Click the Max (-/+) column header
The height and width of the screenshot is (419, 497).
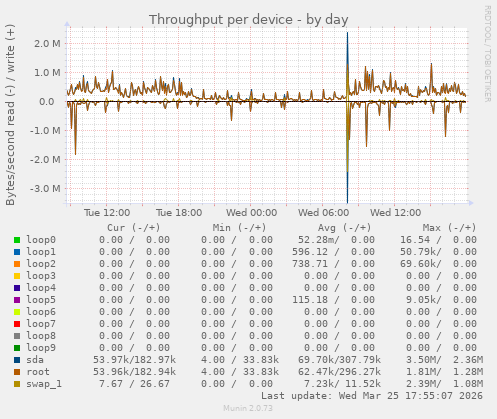pos(450,228)
